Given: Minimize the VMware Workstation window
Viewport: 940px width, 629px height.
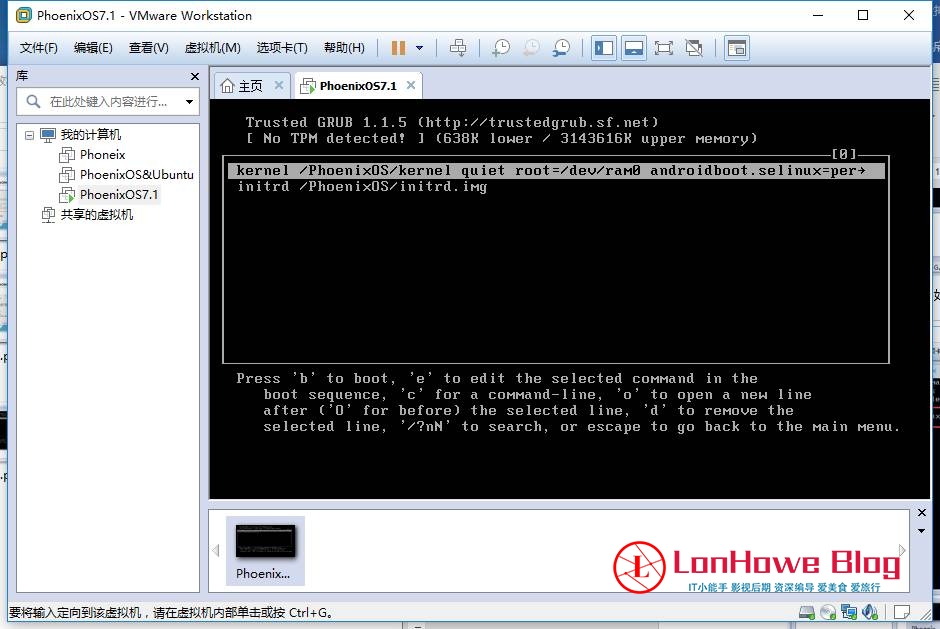Looking at the screenshot, I should 818,16.
